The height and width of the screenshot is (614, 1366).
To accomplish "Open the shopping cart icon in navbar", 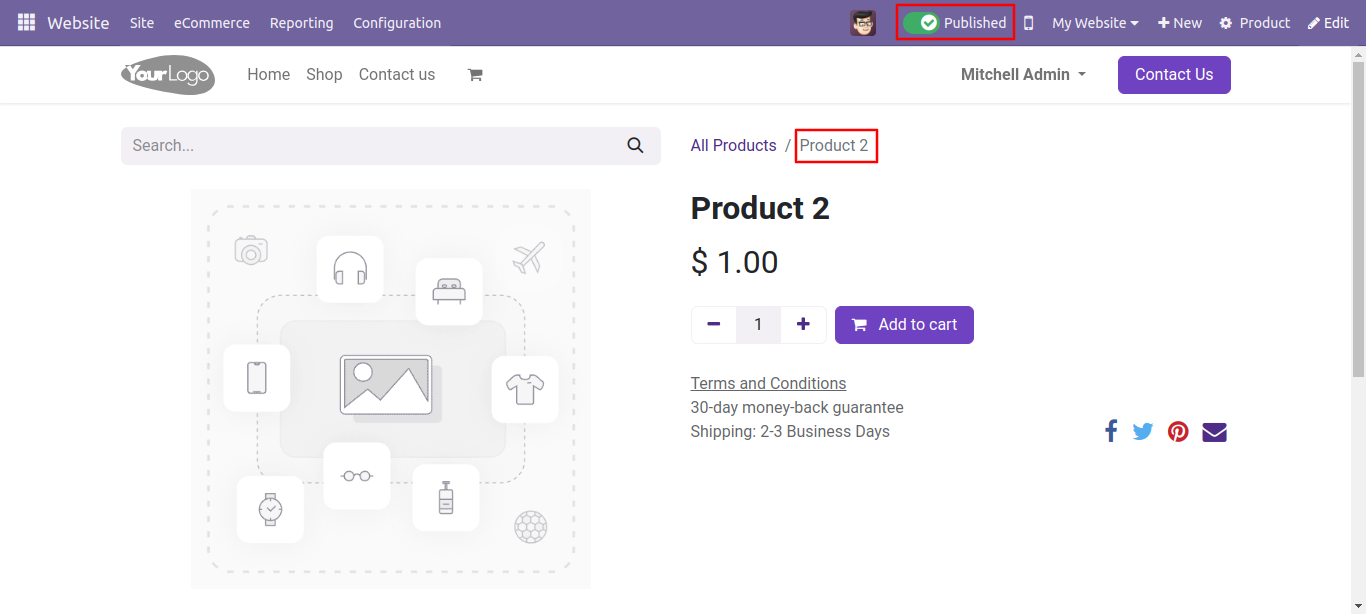I will point(475,75).
